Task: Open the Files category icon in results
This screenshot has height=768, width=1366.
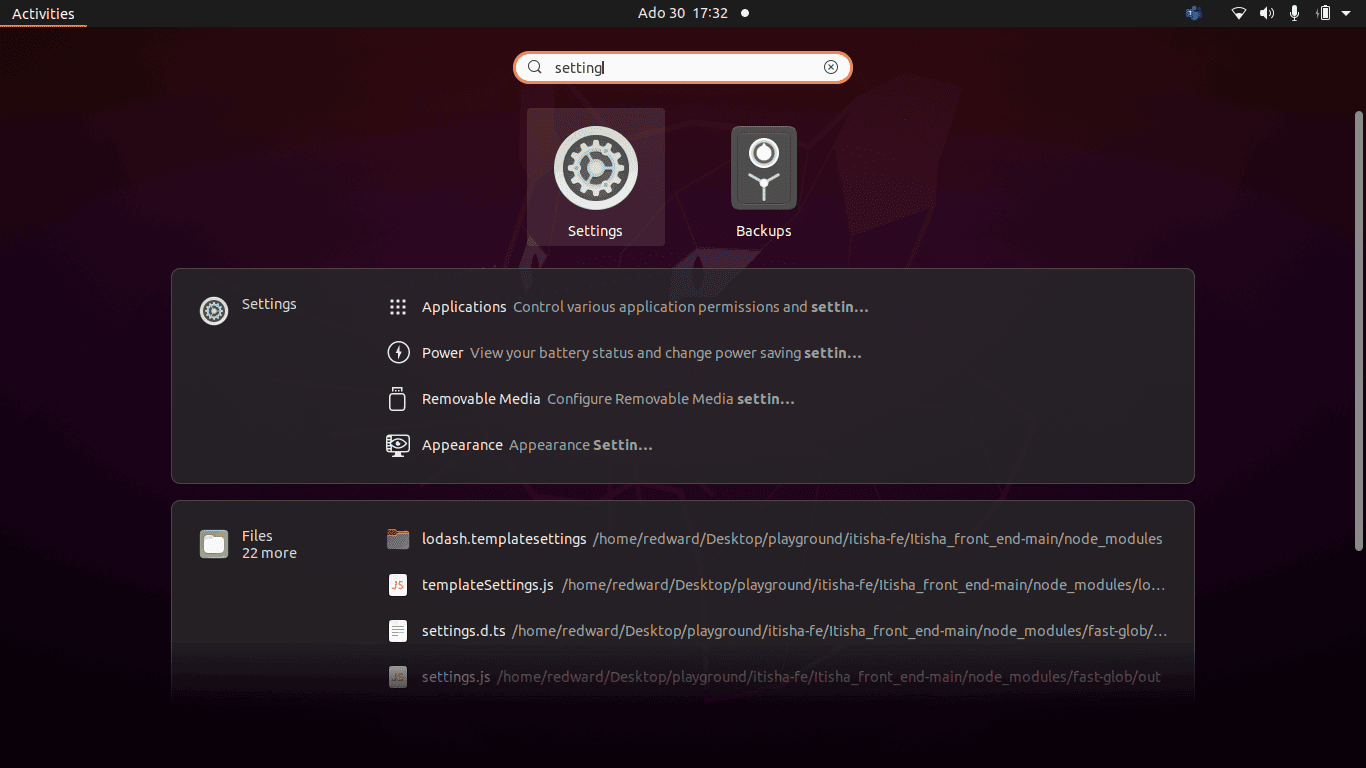Action: pyautogui.click(x=214, y=544)
